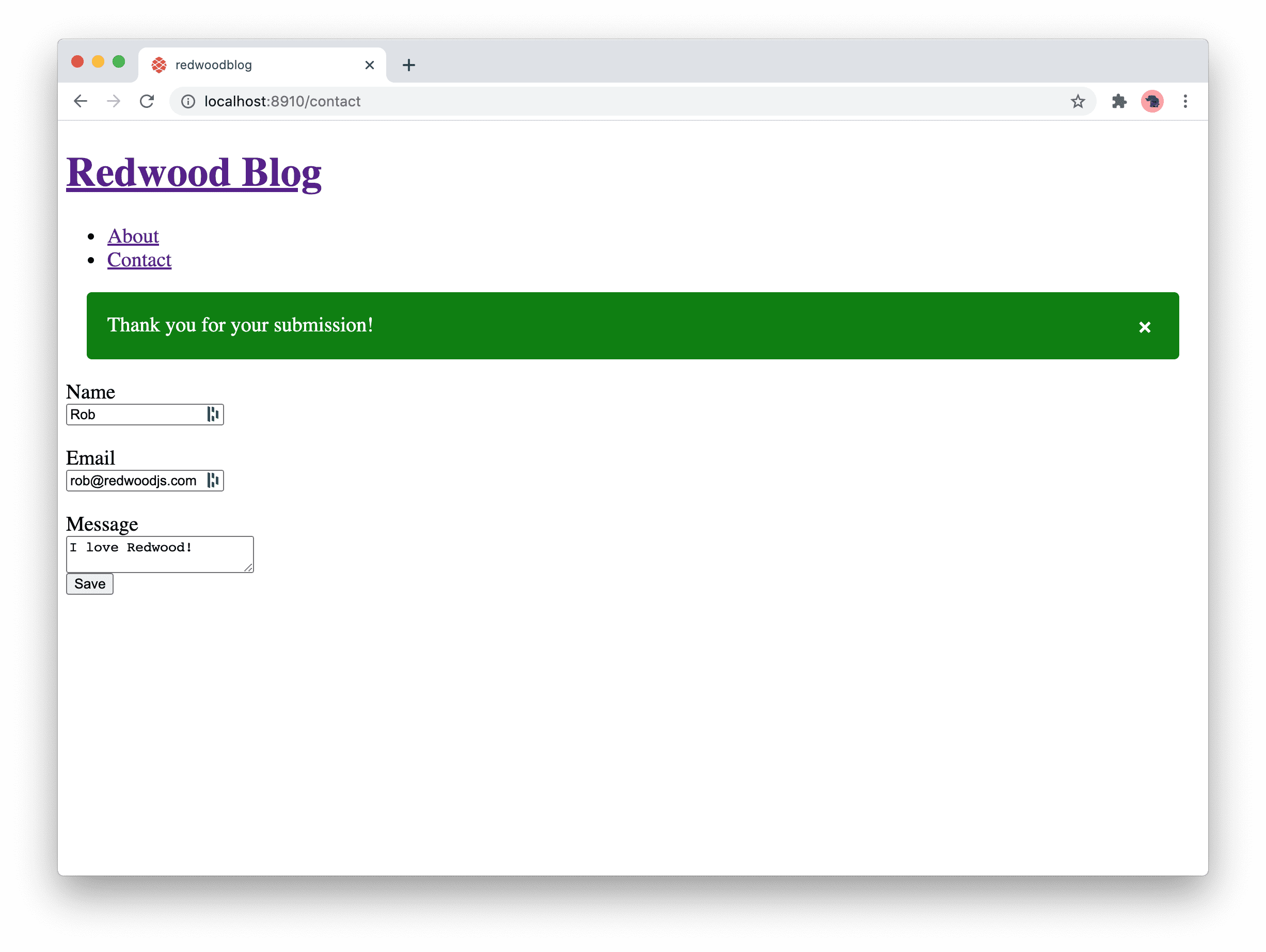The width and height of the screenshot is (1266, 952).
Task: Click the Email input field
Action: (145, 480)
